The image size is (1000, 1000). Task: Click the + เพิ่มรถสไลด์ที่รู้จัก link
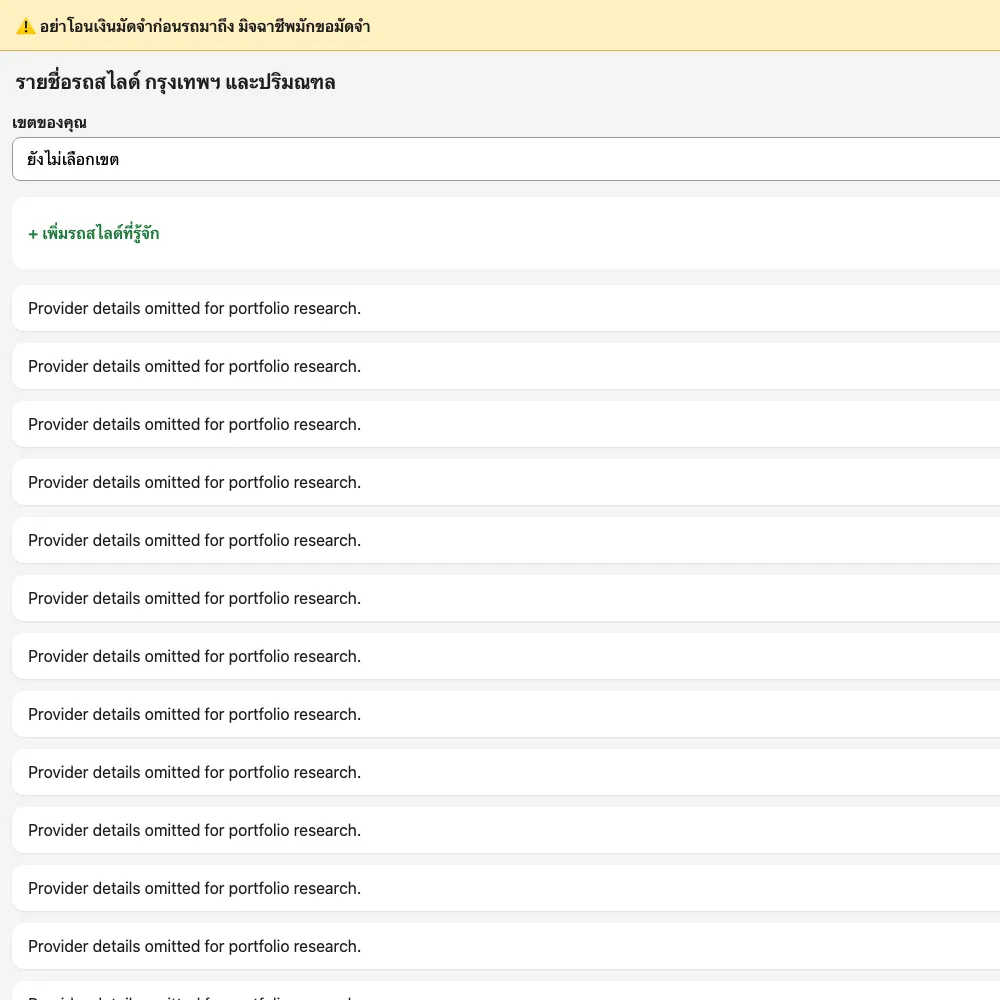point(94,233)
